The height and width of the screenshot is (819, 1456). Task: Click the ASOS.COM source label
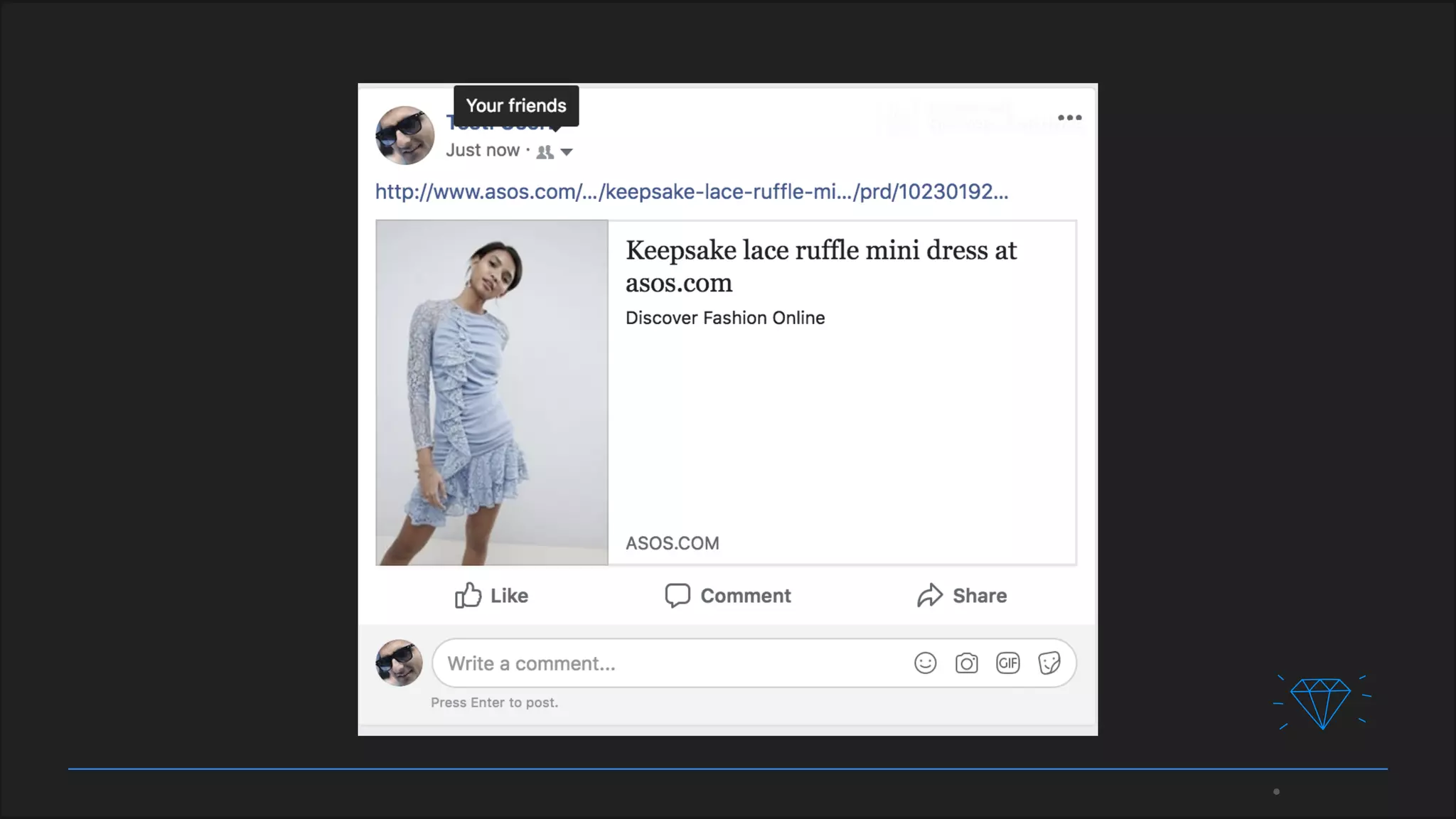[x=672, y=543]
